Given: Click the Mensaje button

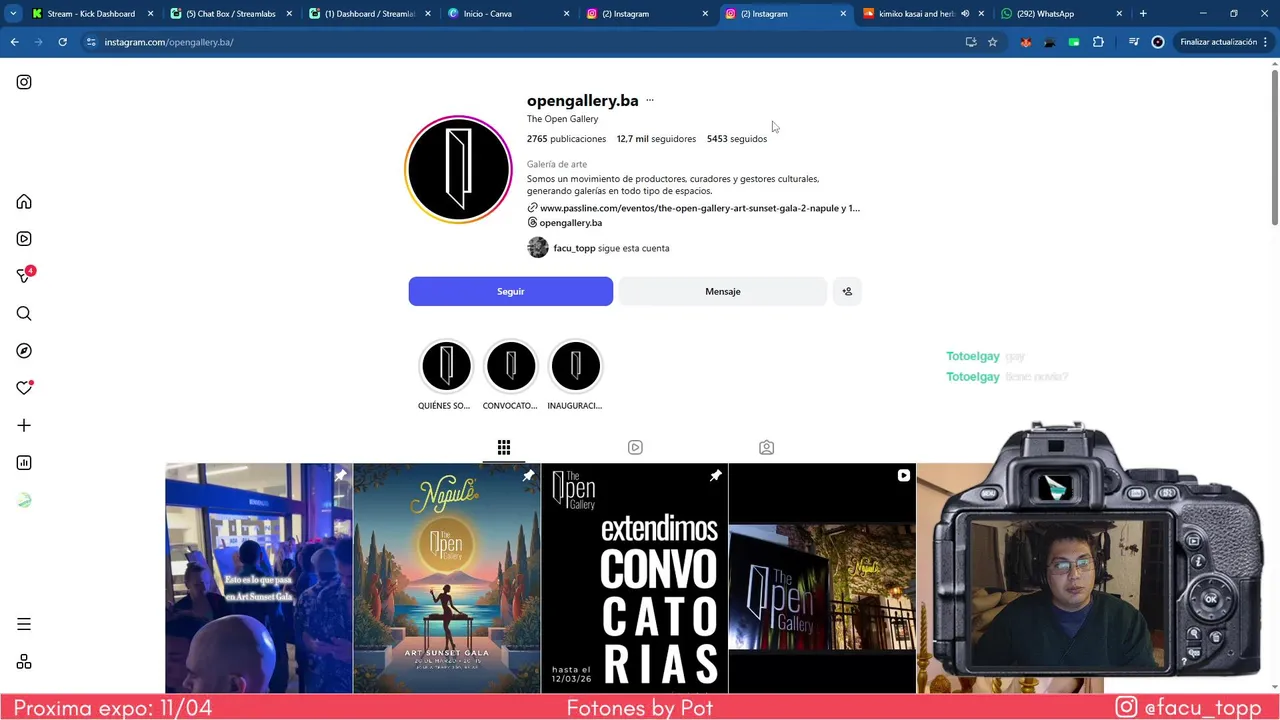Looking at the screenshot, I should (722, 291).
